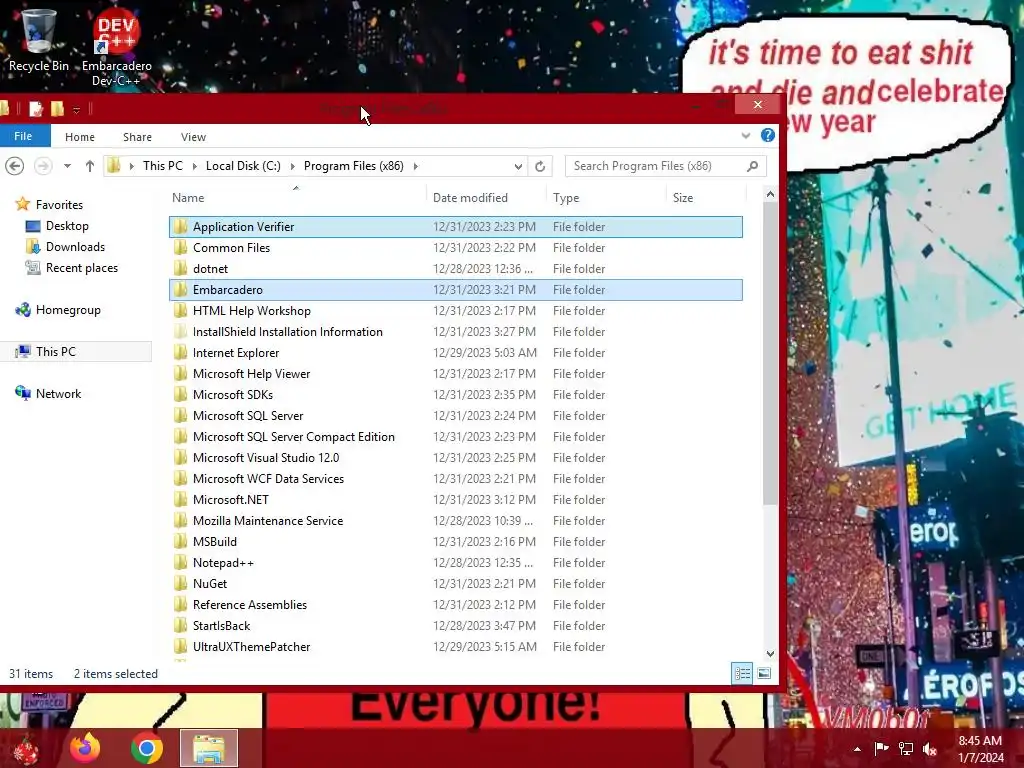Expand the breadcrumb root arrow before This PC
1024x768 pixels.
point(131,166)
